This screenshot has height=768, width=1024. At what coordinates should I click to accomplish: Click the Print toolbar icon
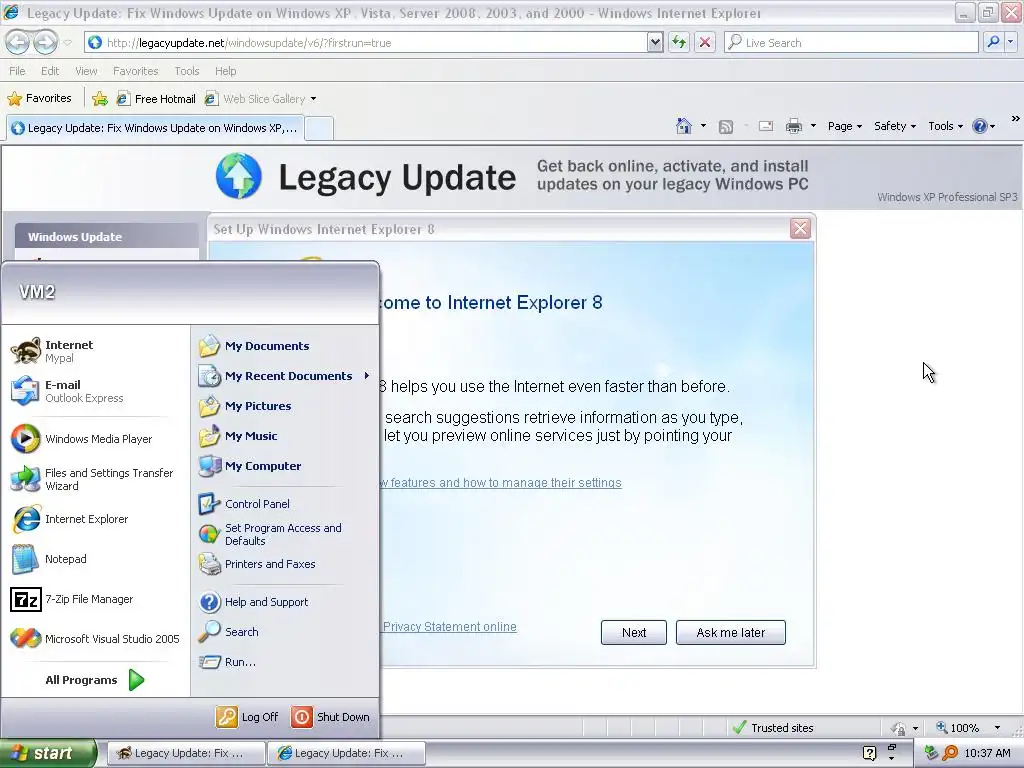[793, 126]
